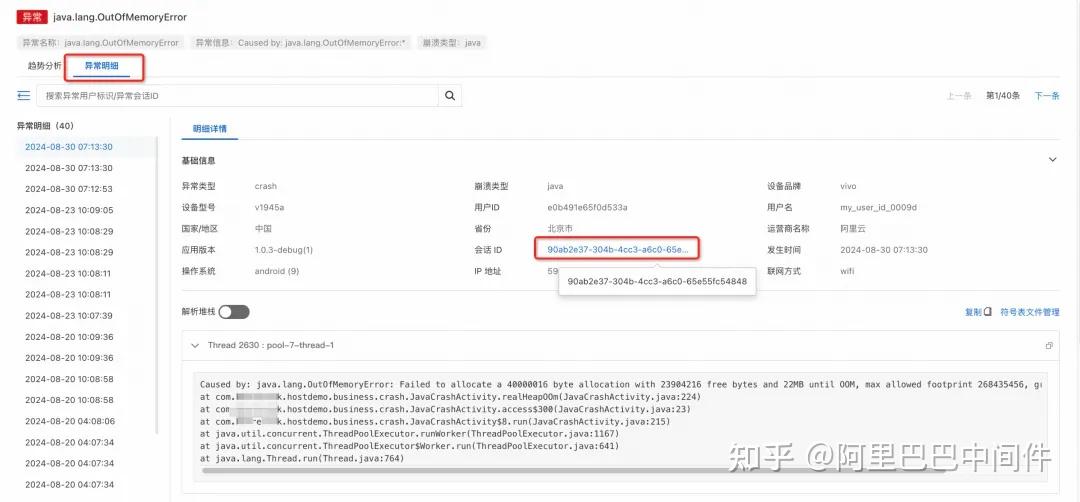The width and height of the screenshot is (1080, 502).
Task: Select the 异常明细 tab
Action: tap(101, 65)
